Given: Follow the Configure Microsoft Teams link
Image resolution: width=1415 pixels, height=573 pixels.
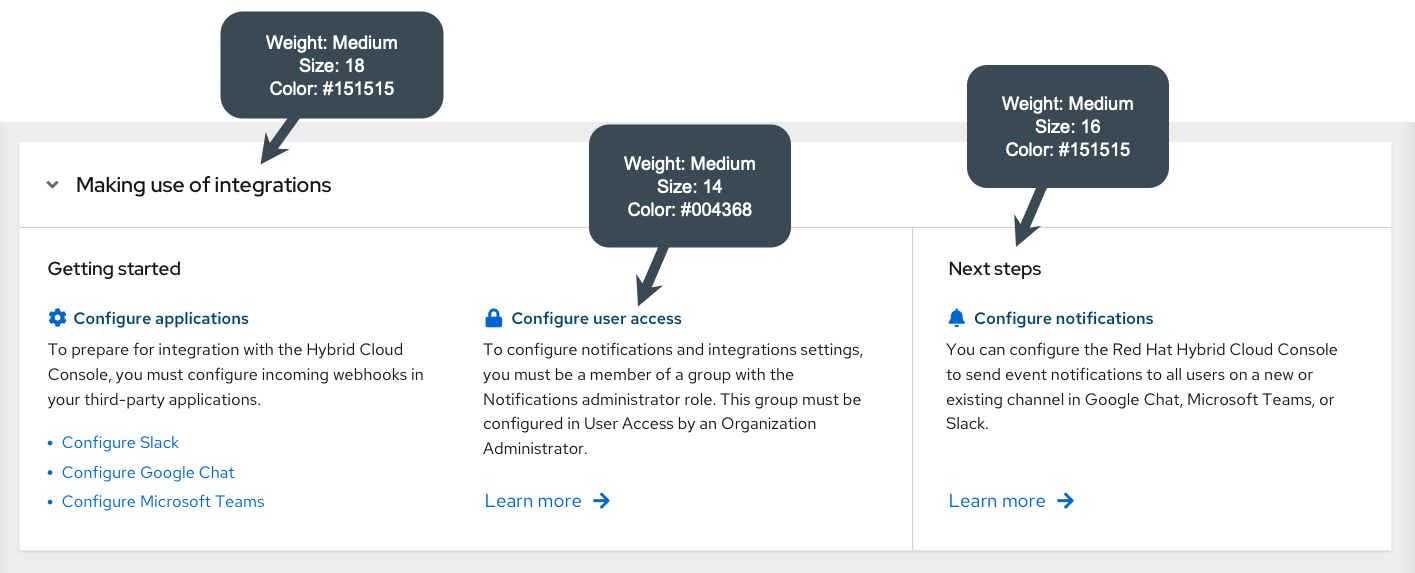Looking at the screenshot, I should coord(163,502).
